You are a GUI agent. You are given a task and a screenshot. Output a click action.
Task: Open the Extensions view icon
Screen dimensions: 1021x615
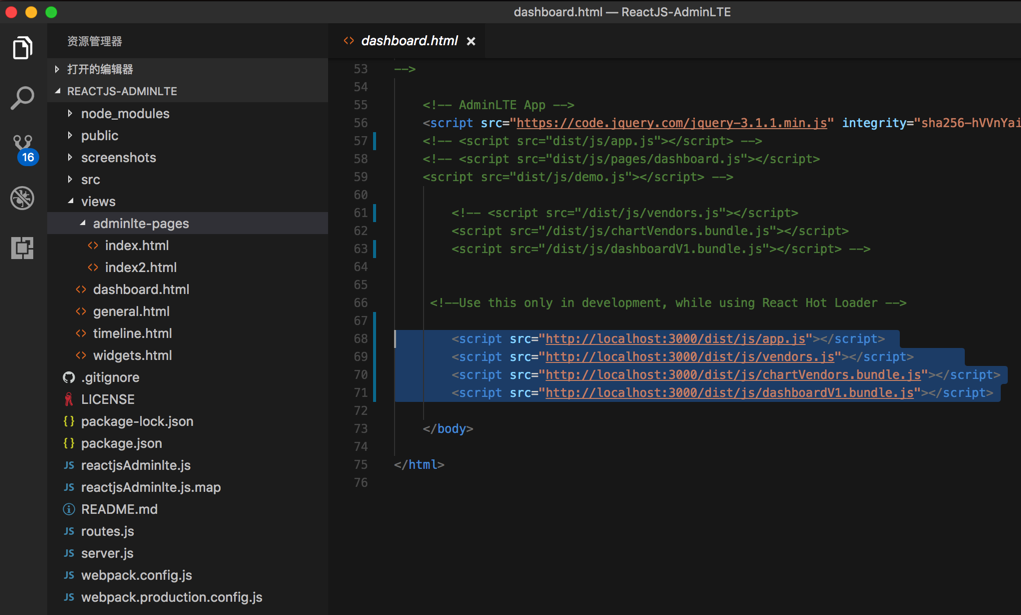click(x=22, y=248)
